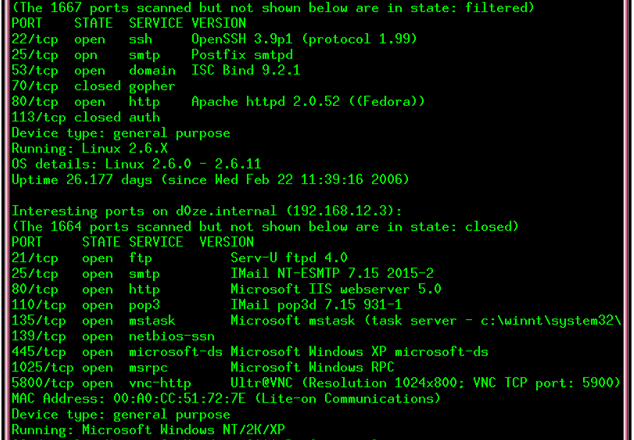Click the Ultr@VNC version text
634x440 pixels.
point(425,383)
